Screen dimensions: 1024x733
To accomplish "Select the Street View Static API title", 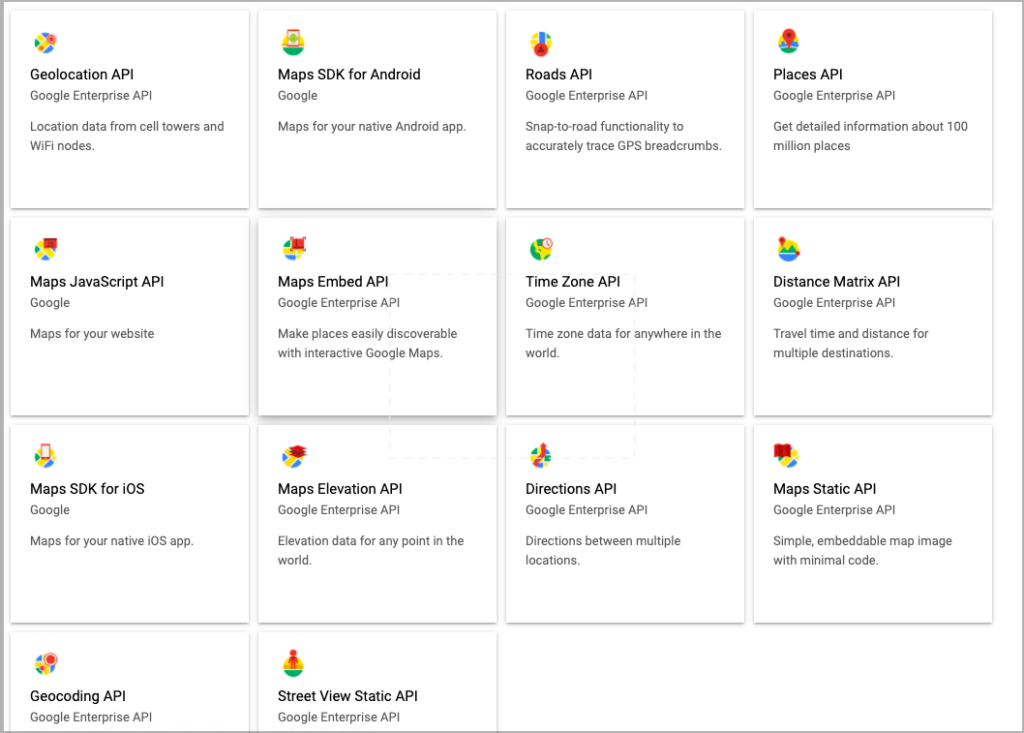I will pyautogui.click(x=347, y=696).
